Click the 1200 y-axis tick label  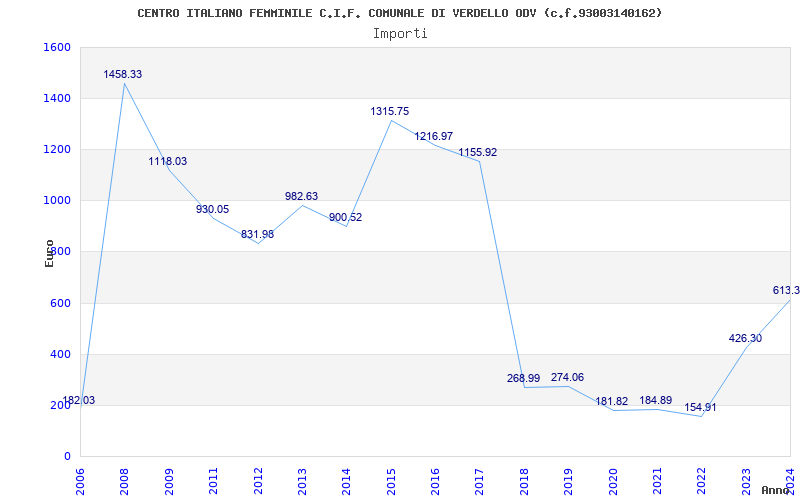point(57,149)
